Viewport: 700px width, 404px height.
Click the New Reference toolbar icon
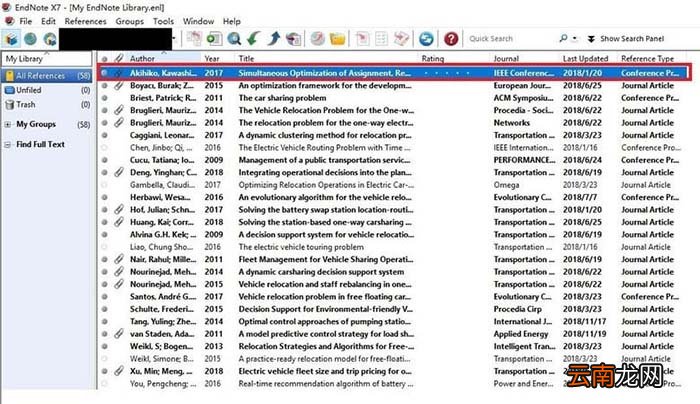pos(214,39)
